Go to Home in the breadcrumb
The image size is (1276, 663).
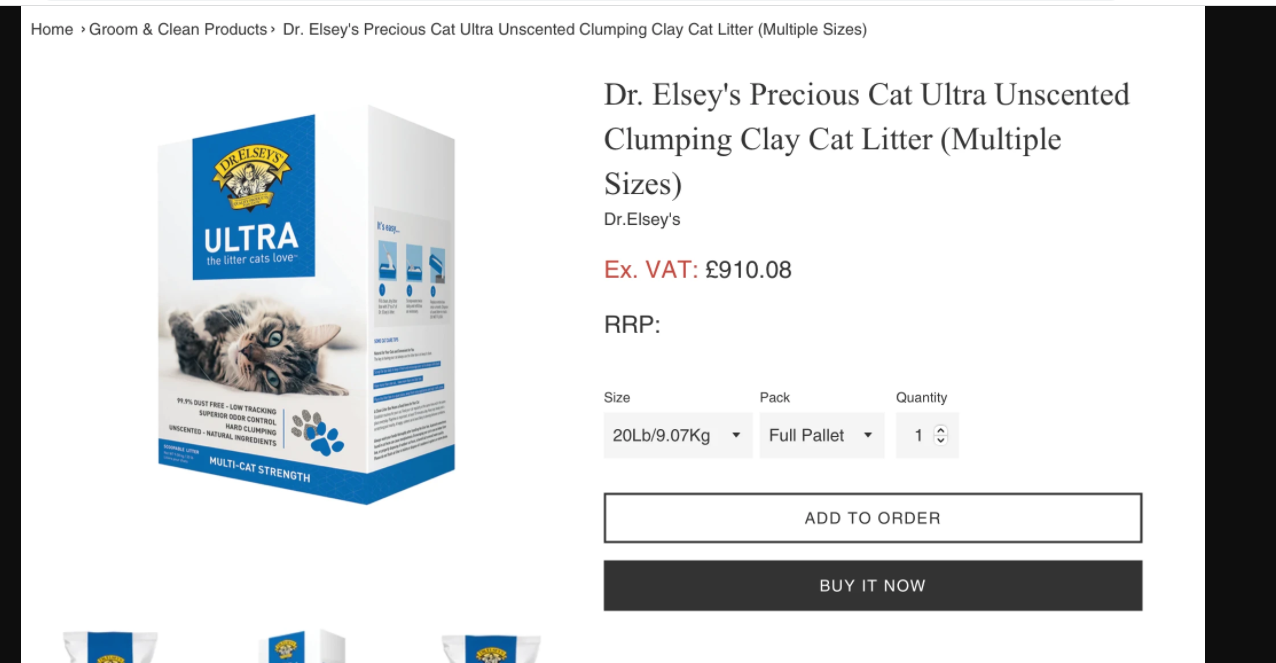(52, 29)
